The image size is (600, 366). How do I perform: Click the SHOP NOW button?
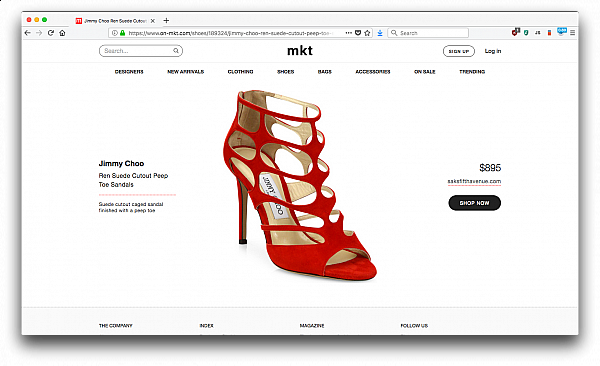point(474,203)
